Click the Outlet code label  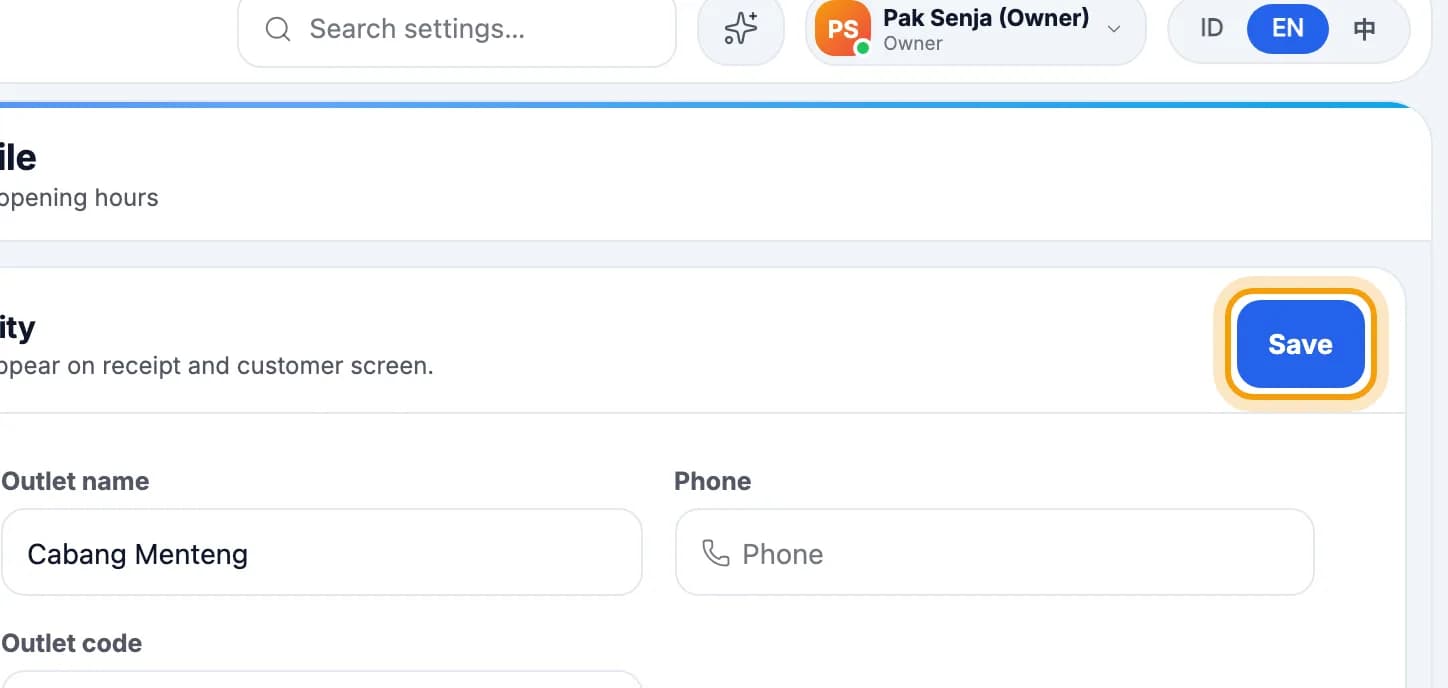72,643
